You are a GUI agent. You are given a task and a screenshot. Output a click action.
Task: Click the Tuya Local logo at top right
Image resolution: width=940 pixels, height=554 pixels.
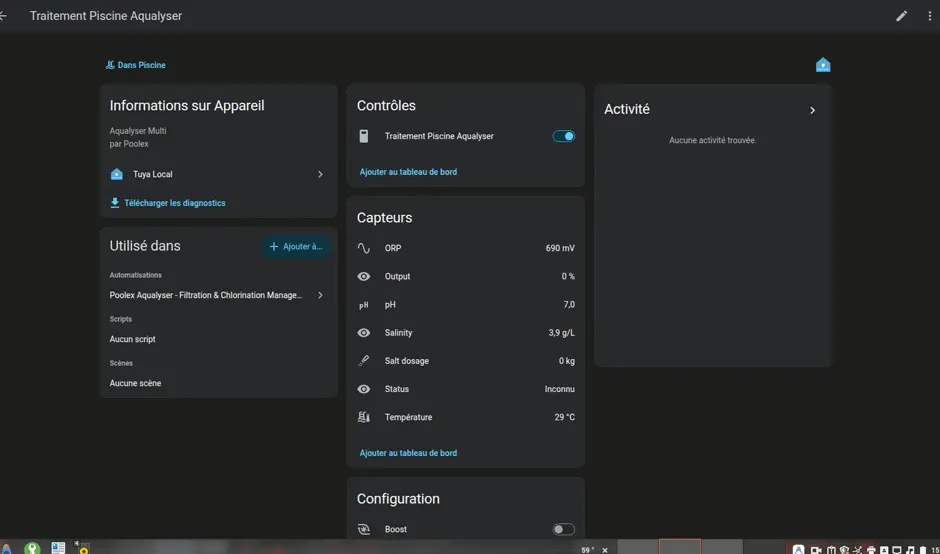[x=823, y=65]
